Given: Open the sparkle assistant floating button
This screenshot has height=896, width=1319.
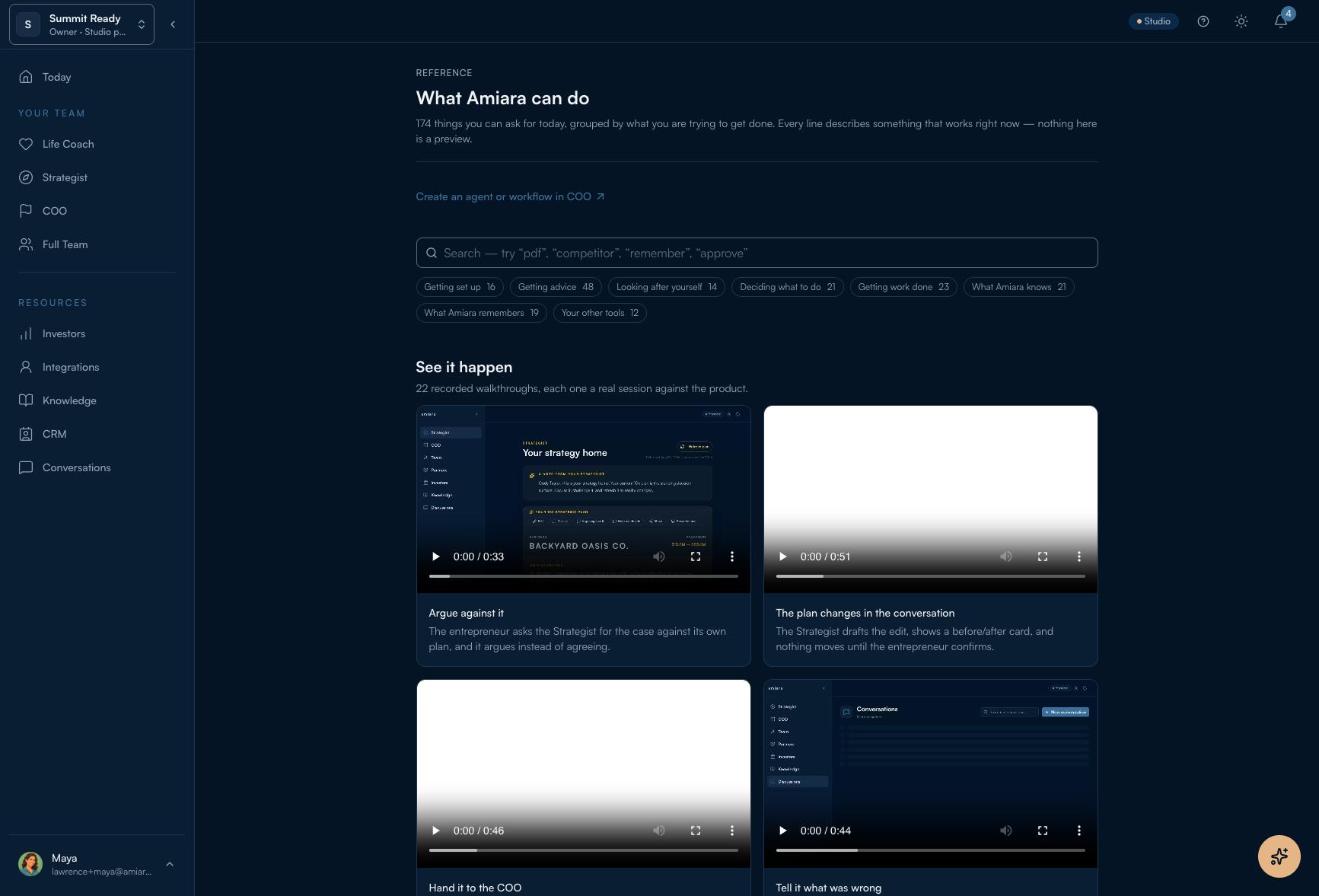Looking at the screenshot, I should tap(1279, 856).
